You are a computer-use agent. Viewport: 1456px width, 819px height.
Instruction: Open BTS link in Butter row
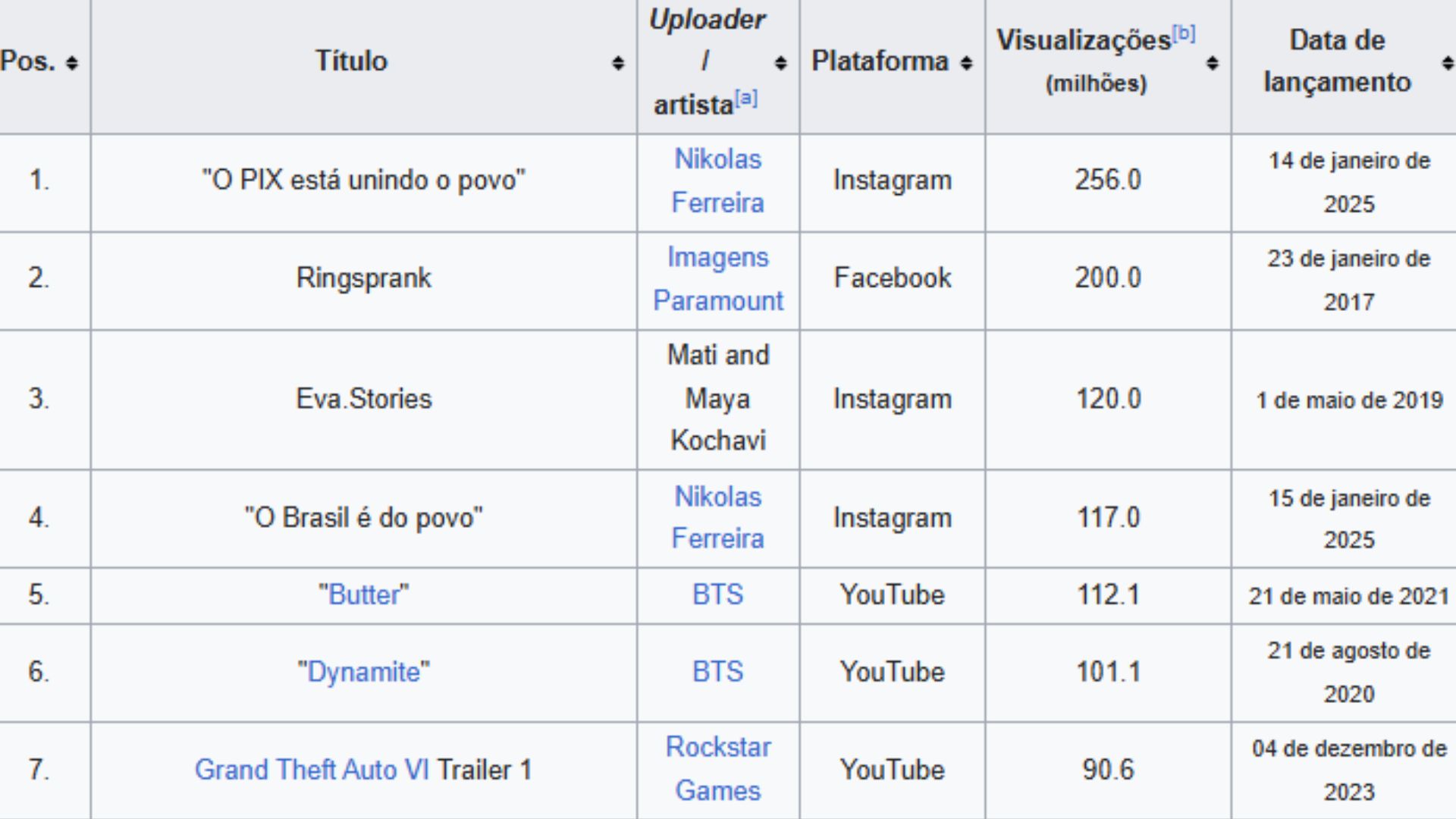717,595
